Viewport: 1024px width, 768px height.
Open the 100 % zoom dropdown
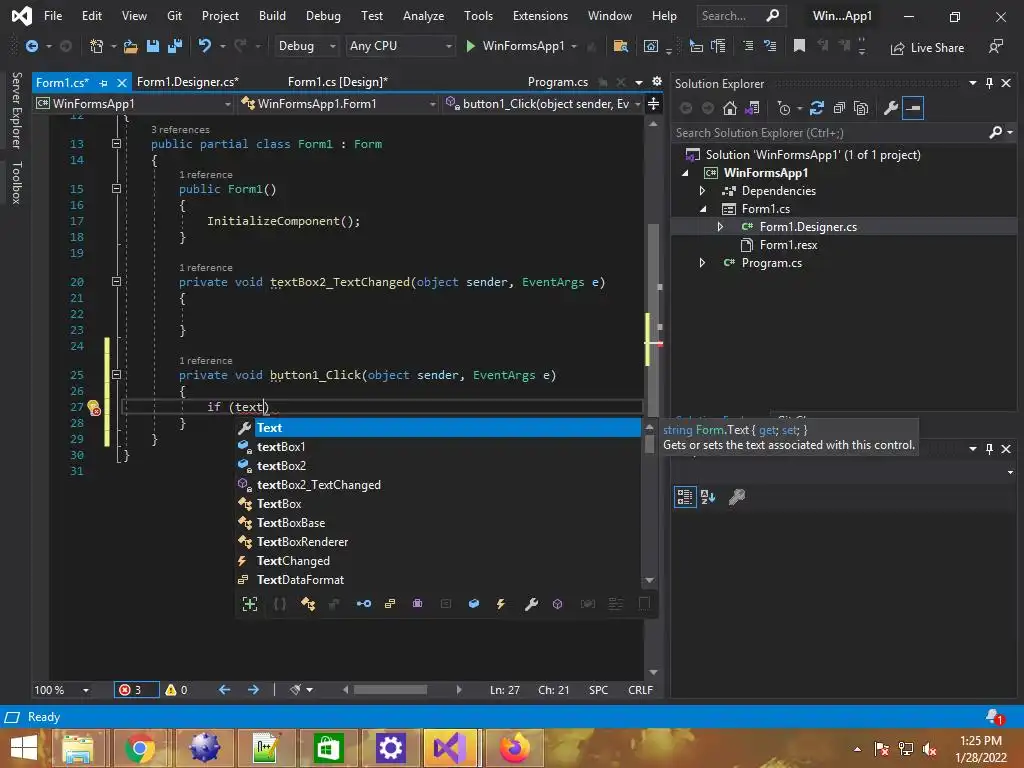pyautogui.click(x=86, y=690)
